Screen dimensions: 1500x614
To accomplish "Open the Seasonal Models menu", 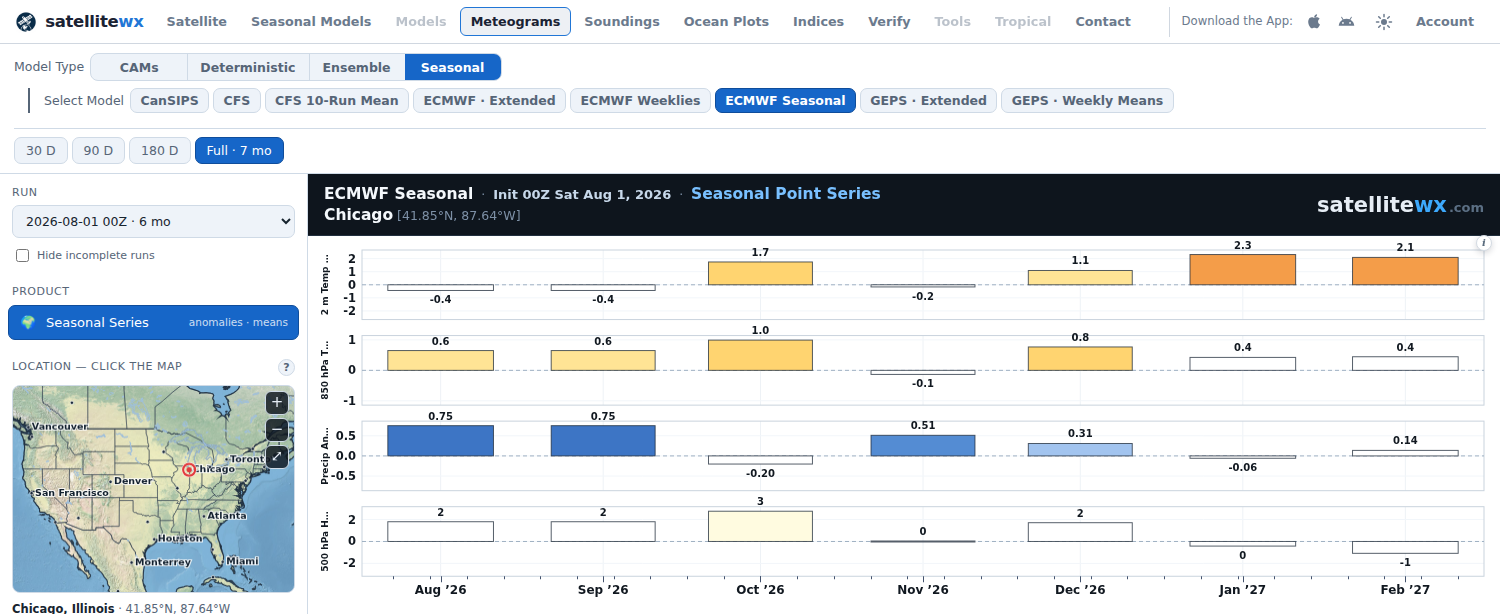I will pos(311,21).
